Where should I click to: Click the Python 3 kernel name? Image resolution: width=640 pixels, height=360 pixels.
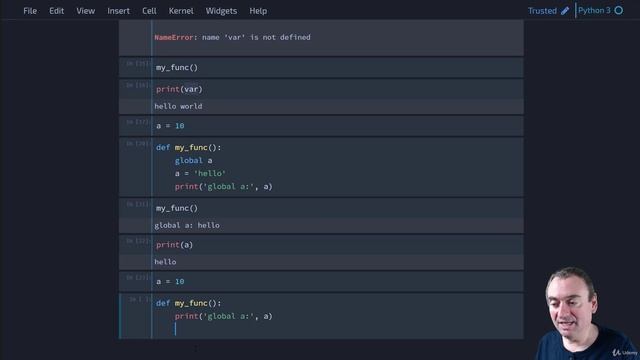tap(594, 11)
